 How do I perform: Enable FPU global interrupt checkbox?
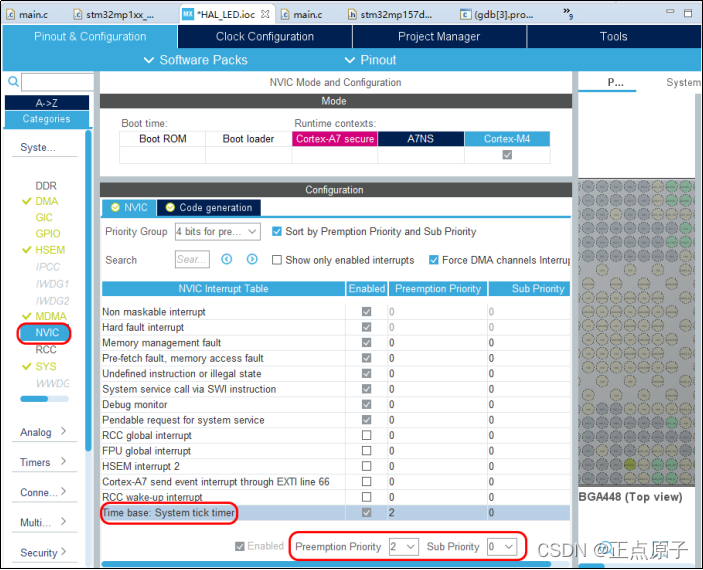[x=366, y=451]
